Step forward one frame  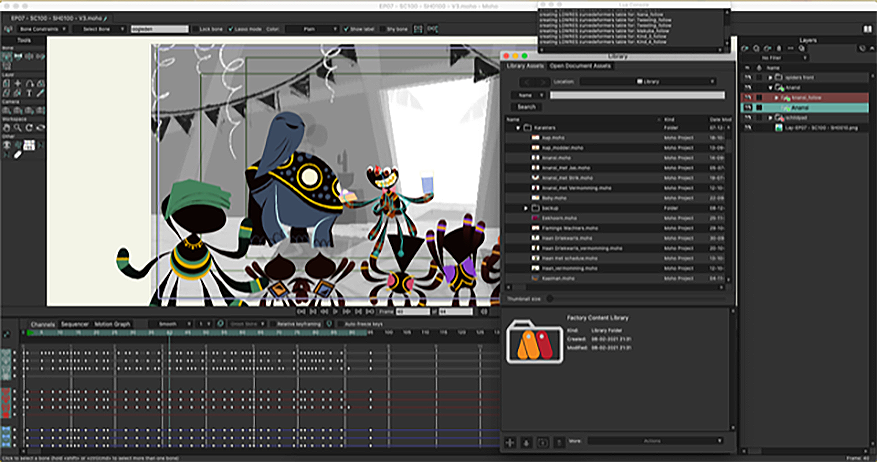point(347,312)
